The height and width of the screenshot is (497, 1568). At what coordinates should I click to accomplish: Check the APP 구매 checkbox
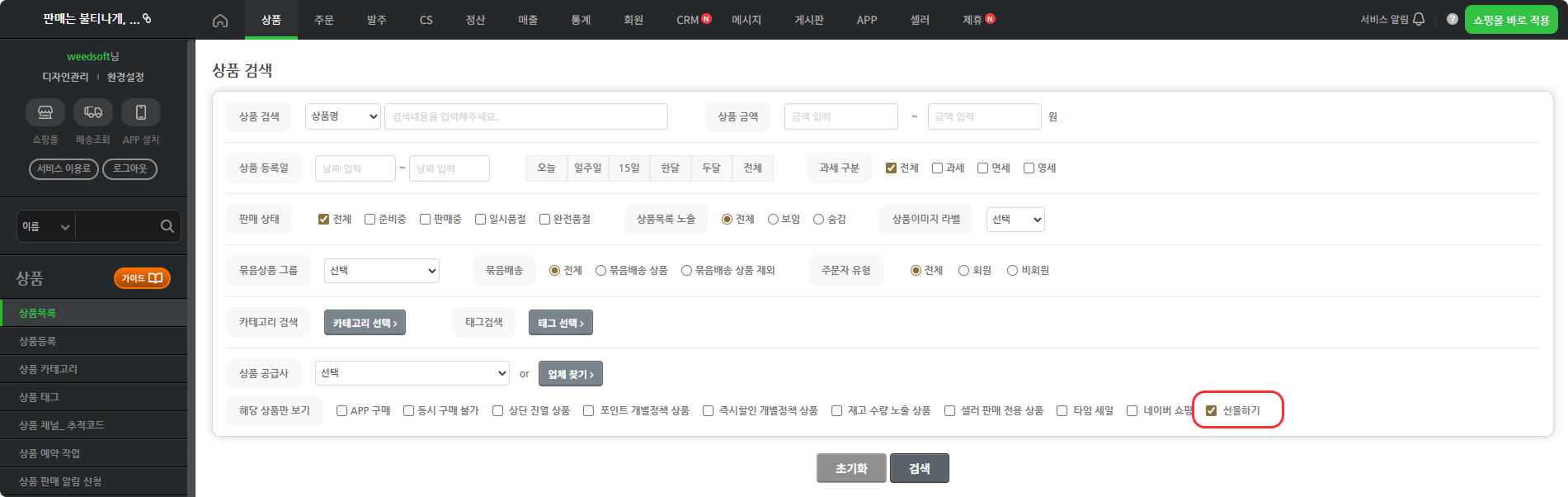pyautogui.click(x=342, y=411)
